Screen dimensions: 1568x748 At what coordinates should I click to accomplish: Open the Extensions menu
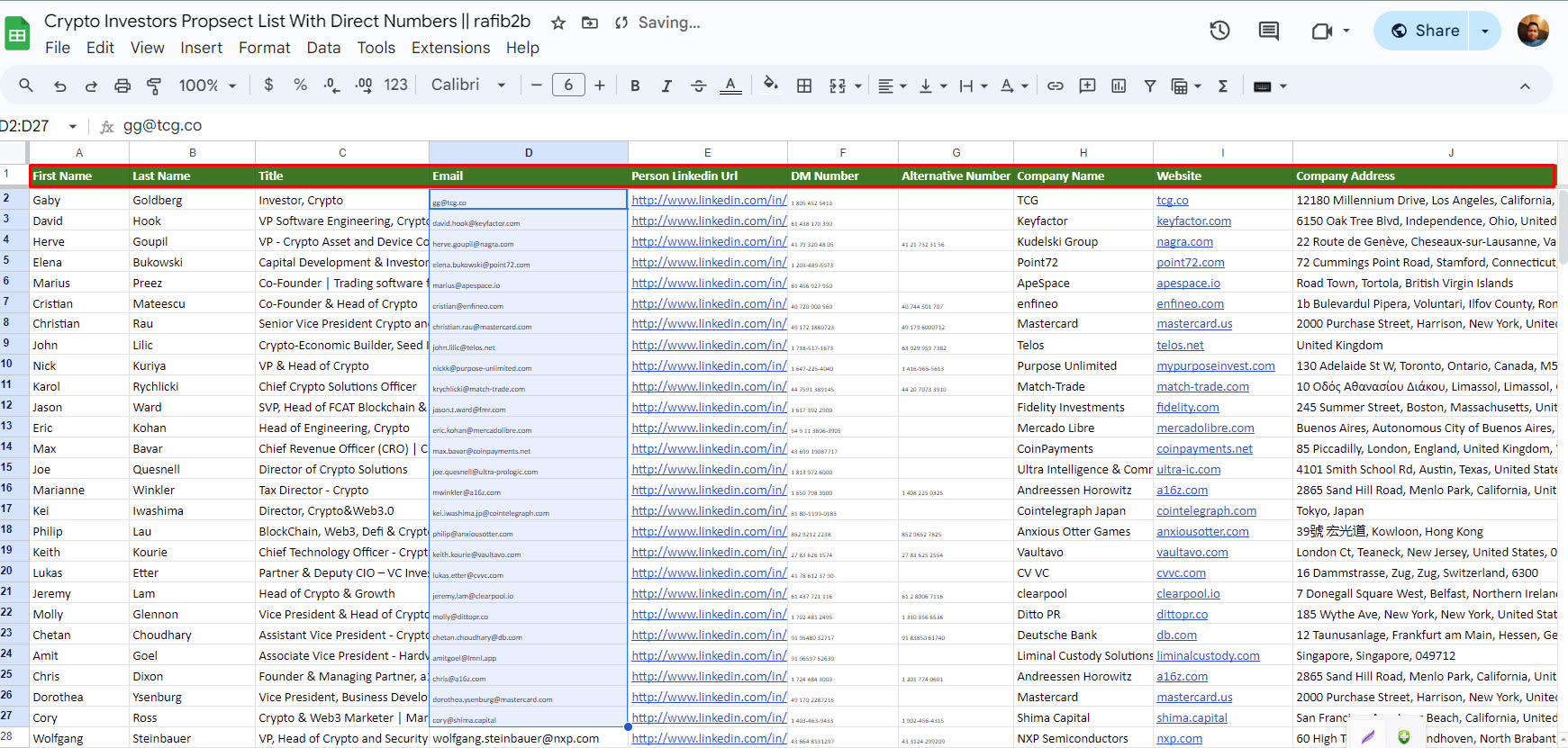tap(450, 48)
